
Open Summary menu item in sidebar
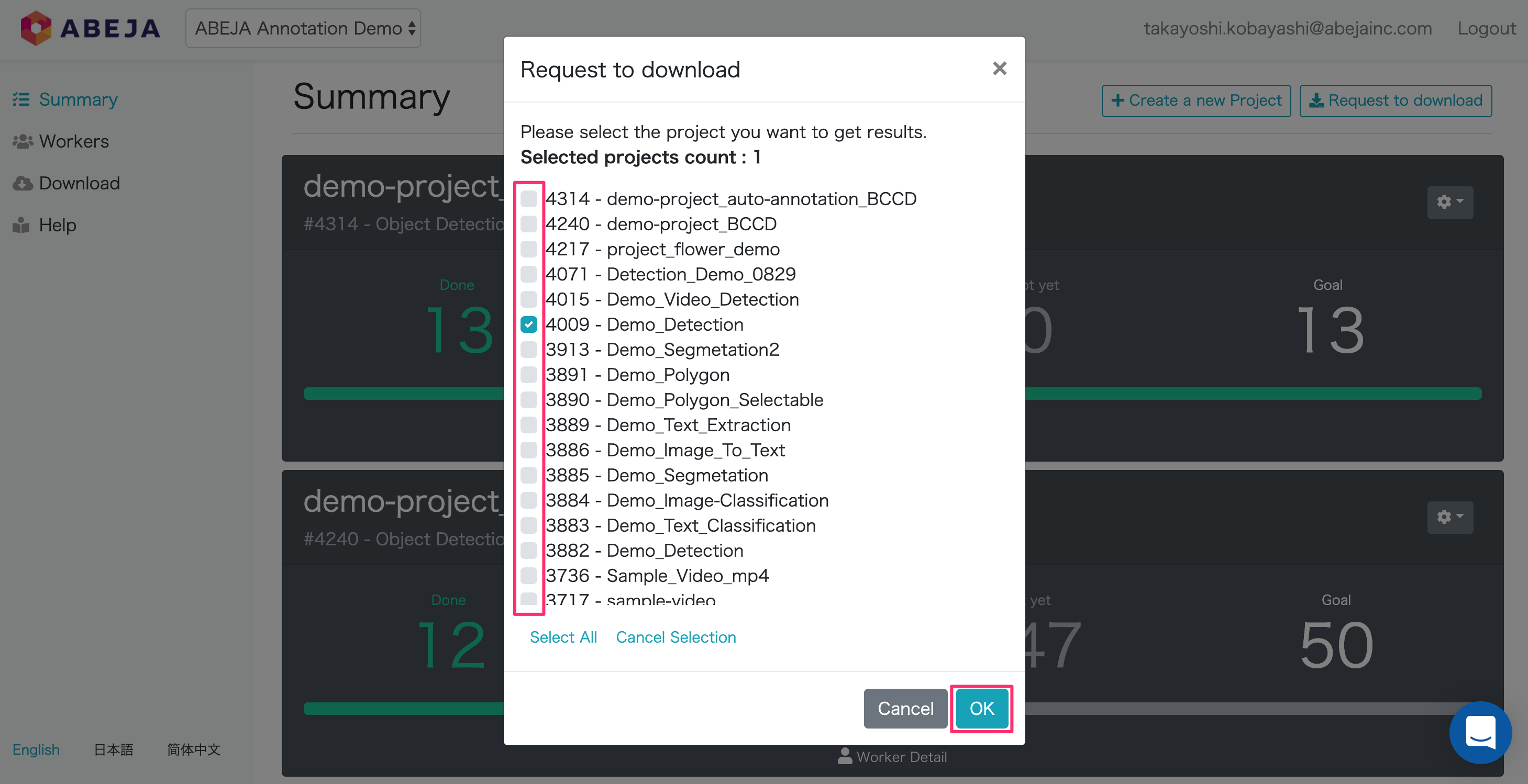pyautogui.click(x=79, y=99)
